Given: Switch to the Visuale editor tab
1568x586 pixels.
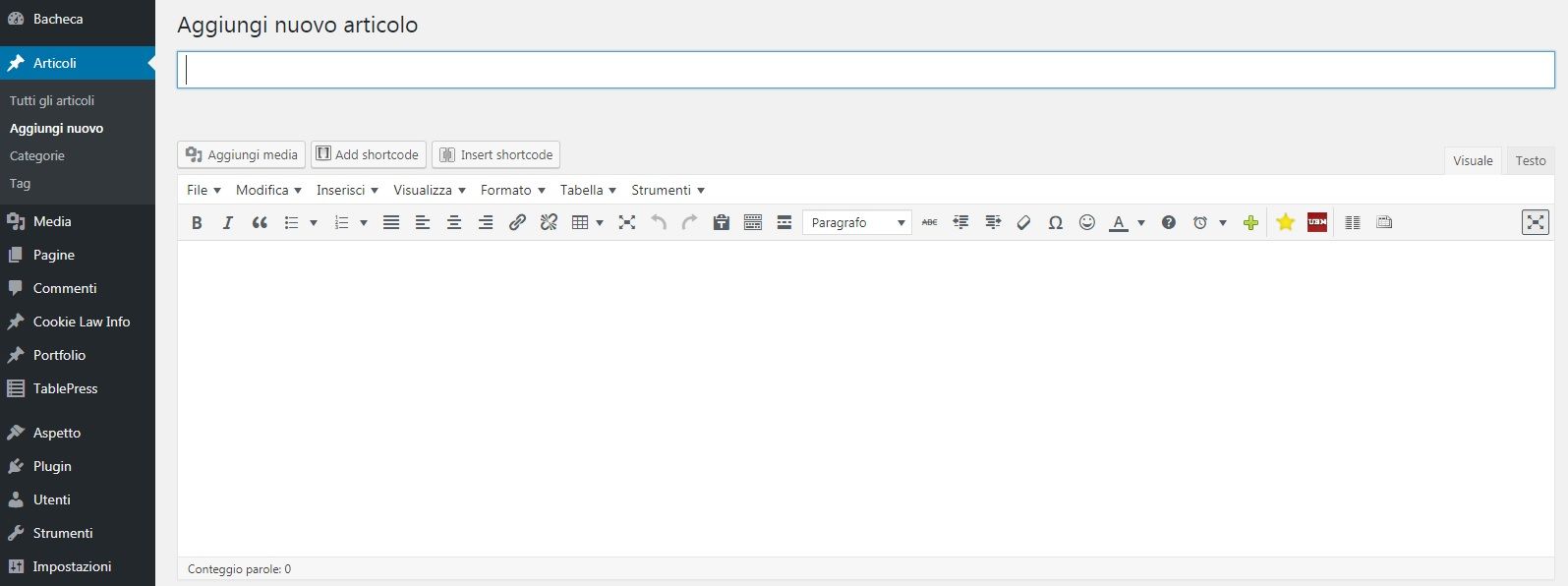Looking at the screenshot, I should point(1473,160).
